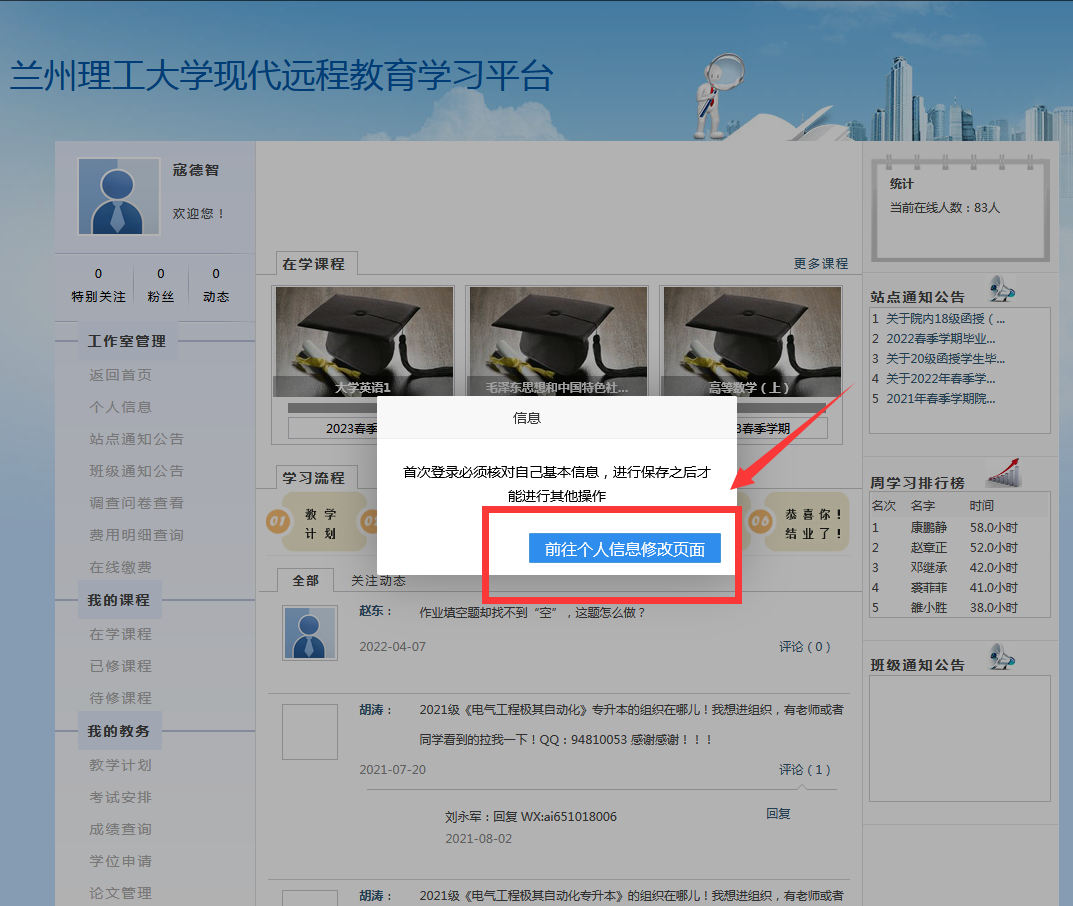Click 评论（0）on 赵东's post
The image size is (1073, 906).
[x=804, y=647]
